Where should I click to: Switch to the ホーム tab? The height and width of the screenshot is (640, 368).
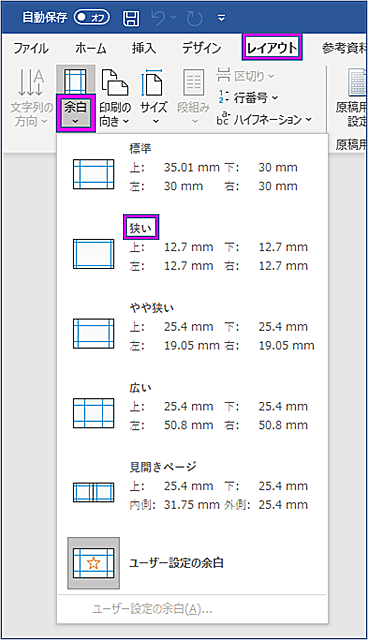coord(91,48)
